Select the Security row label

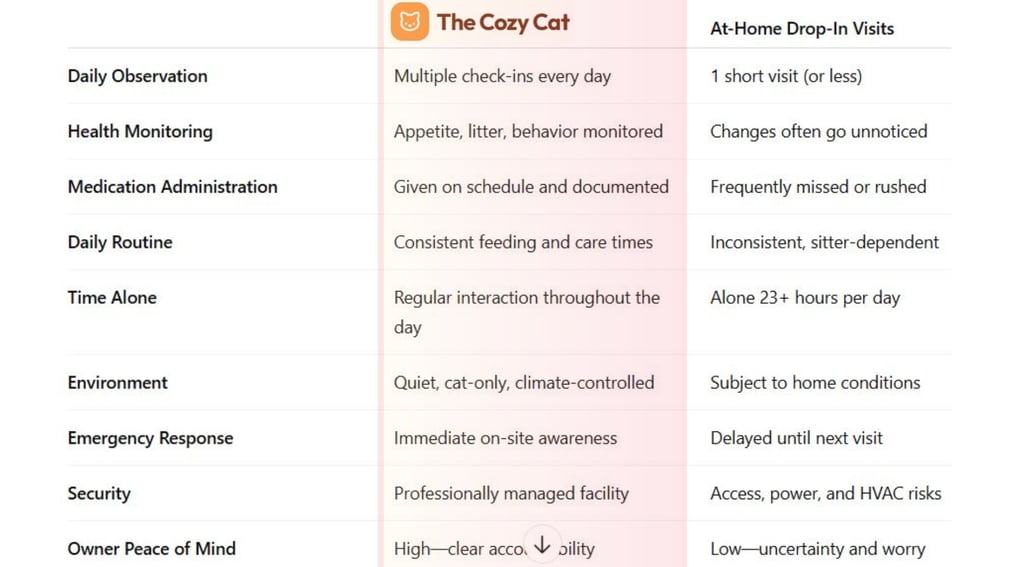99,493
